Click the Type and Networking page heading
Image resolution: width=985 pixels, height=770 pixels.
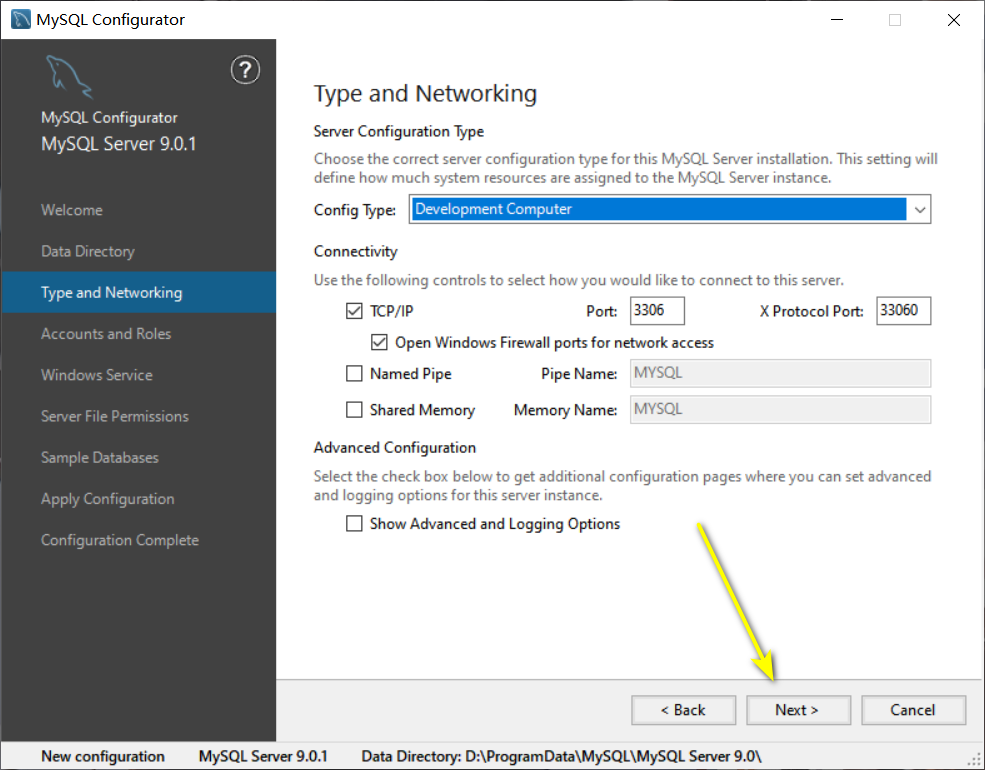coord(425,94)
